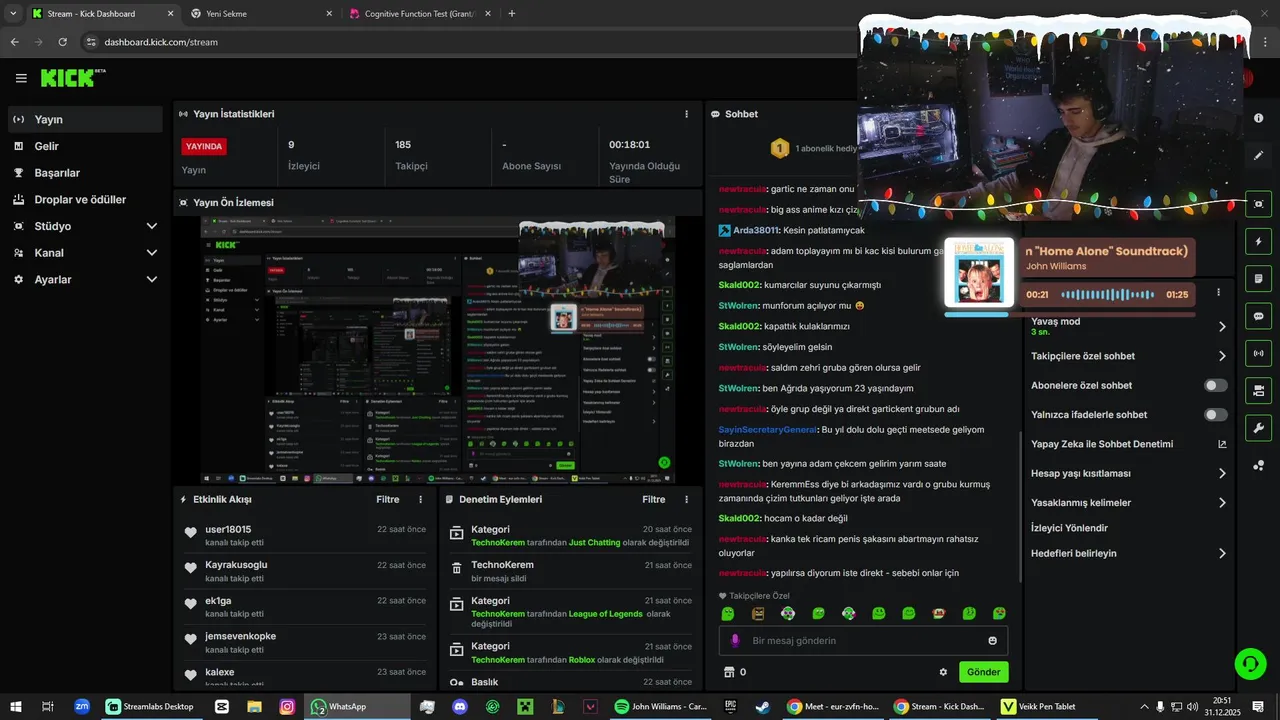
Task: Insert the brown angry block emote
Action: (x=758, y=613)
